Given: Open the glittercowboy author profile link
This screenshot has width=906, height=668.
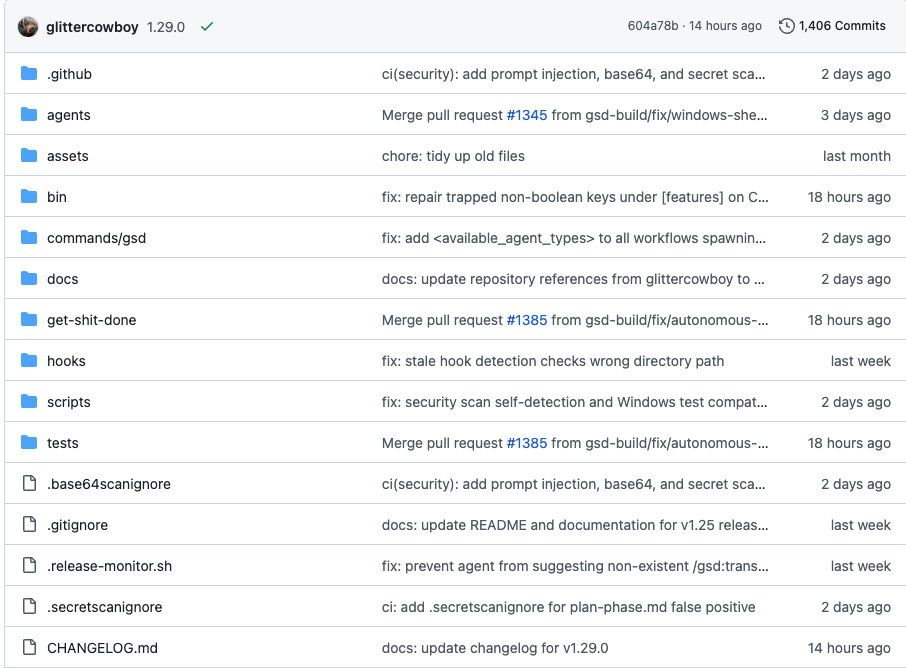Looking at the screenshot, I should pos(92,27).
